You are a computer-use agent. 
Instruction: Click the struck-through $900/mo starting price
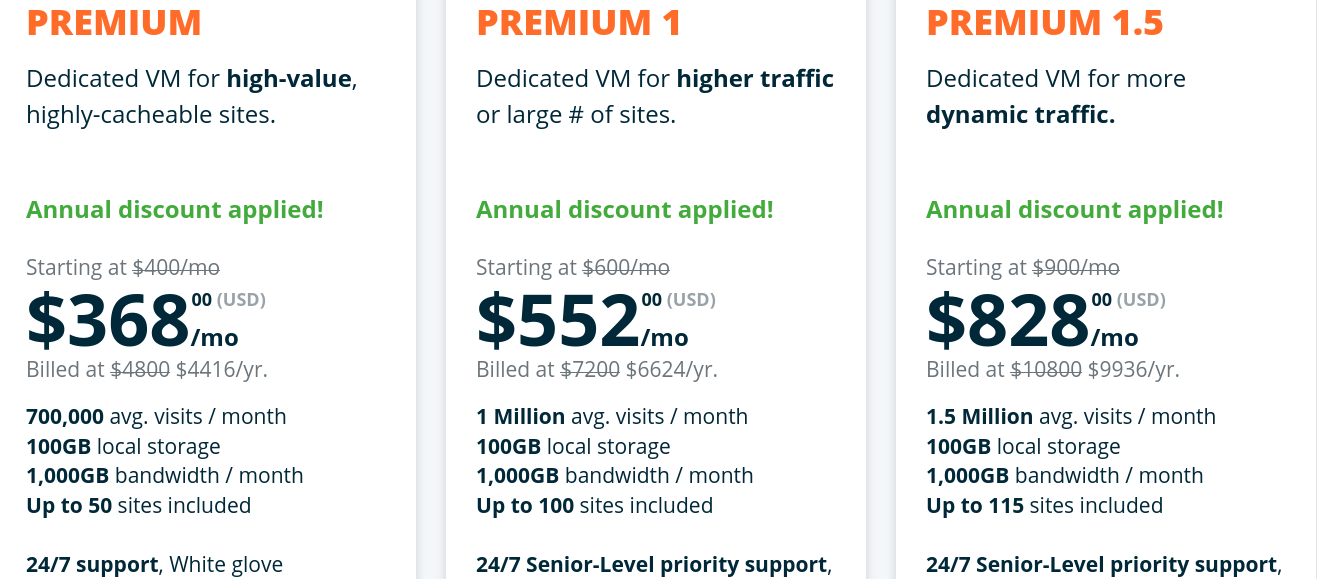[x=1076, y=268]
